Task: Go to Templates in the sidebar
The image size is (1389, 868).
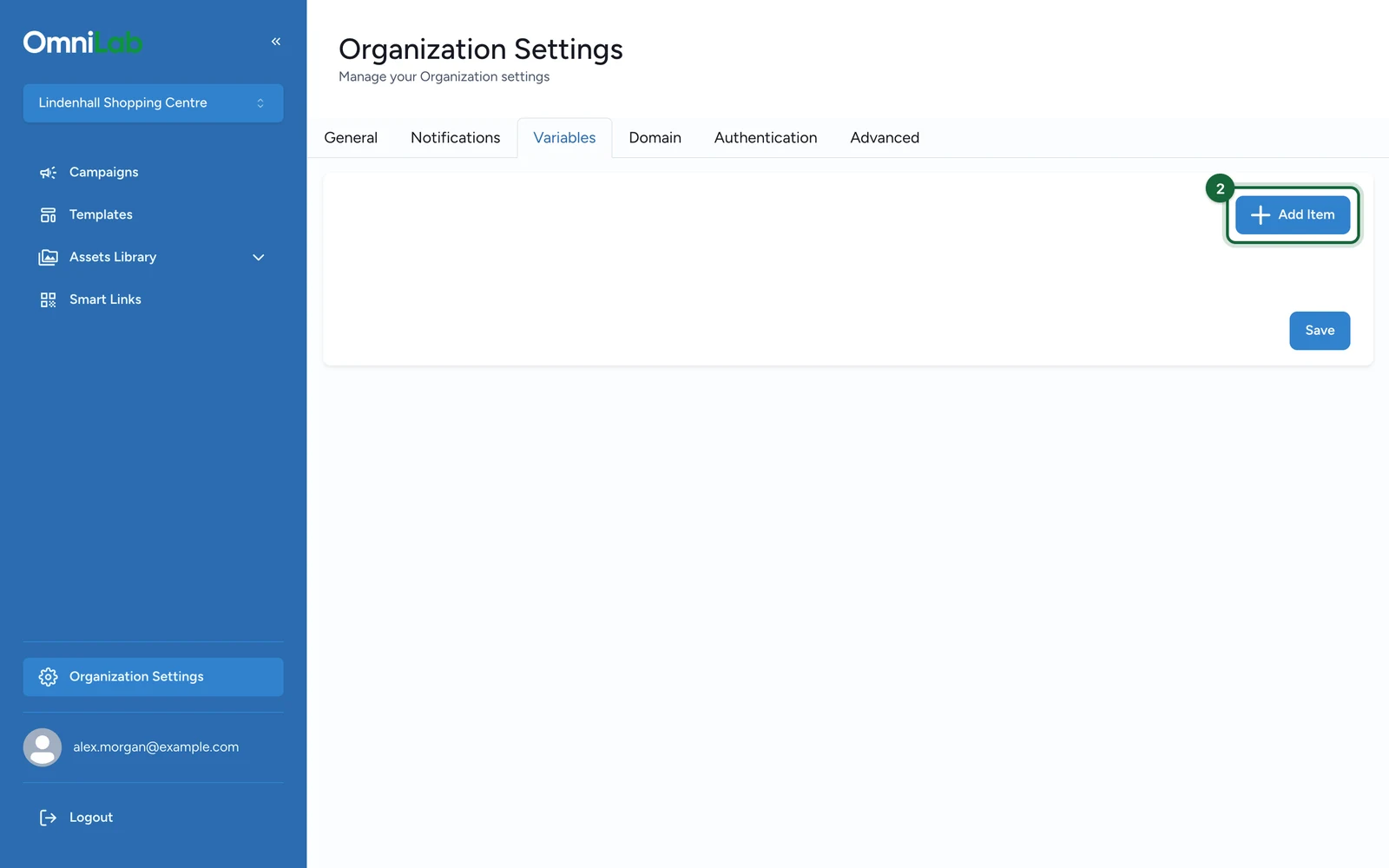Action: click(101, 214)
